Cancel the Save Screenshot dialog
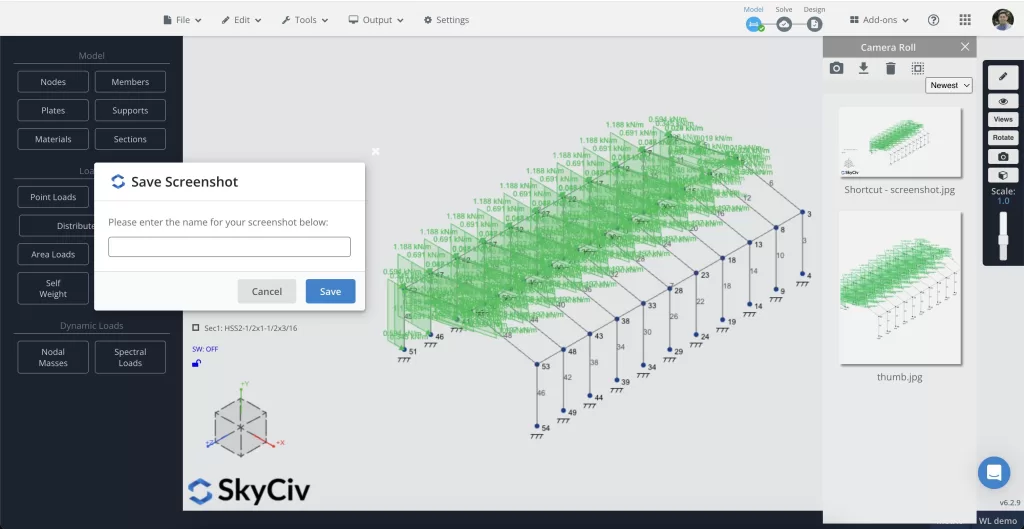Image resolution: width=1024 pixels, height=529 pixels. (x=266, y=291)
